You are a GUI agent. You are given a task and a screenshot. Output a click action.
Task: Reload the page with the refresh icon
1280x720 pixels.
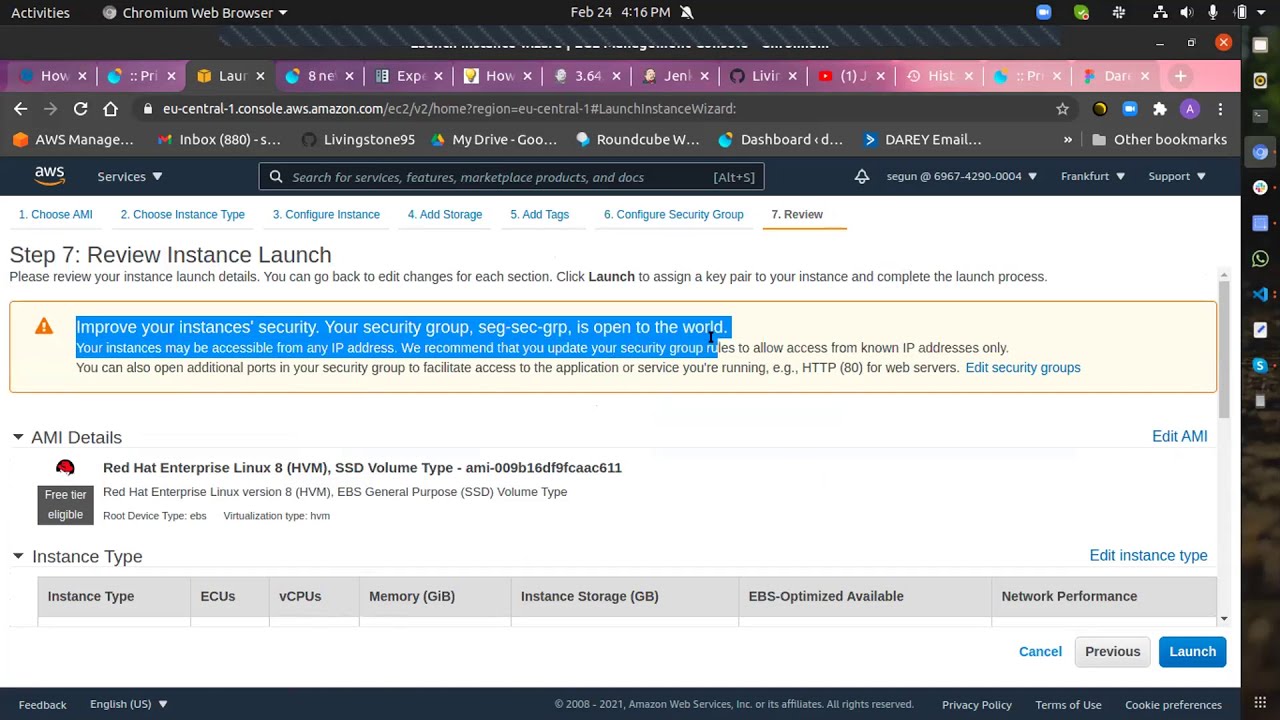80,109
